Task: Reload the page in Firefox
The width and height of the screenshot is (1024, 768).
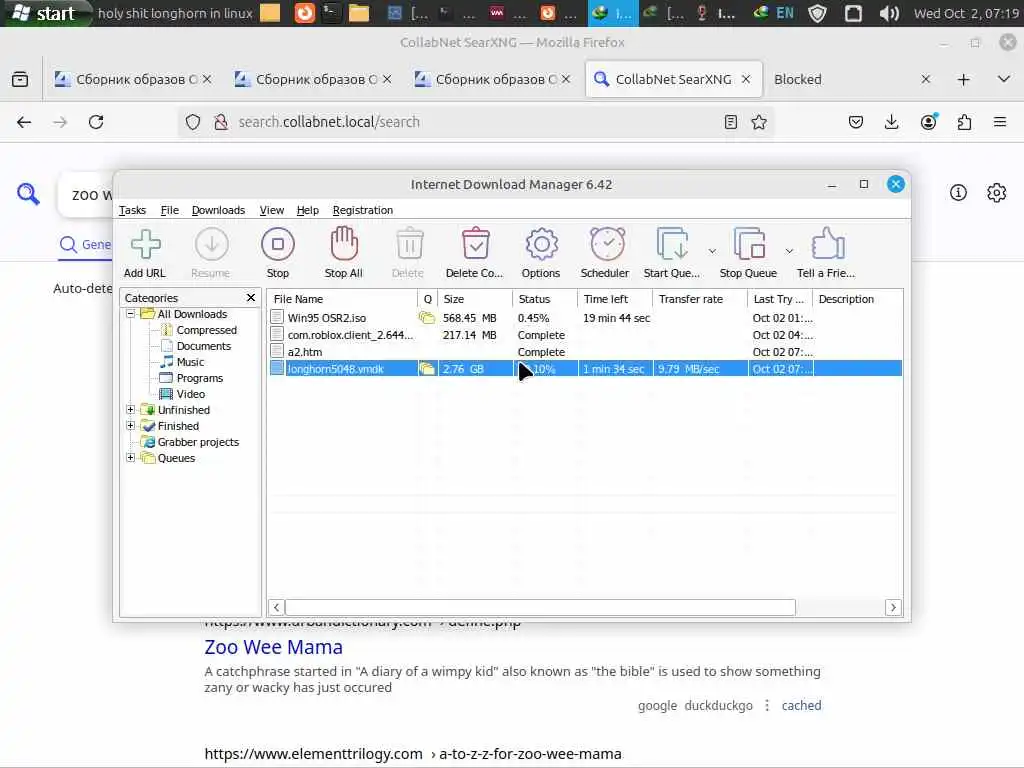Action: (96, 122)
